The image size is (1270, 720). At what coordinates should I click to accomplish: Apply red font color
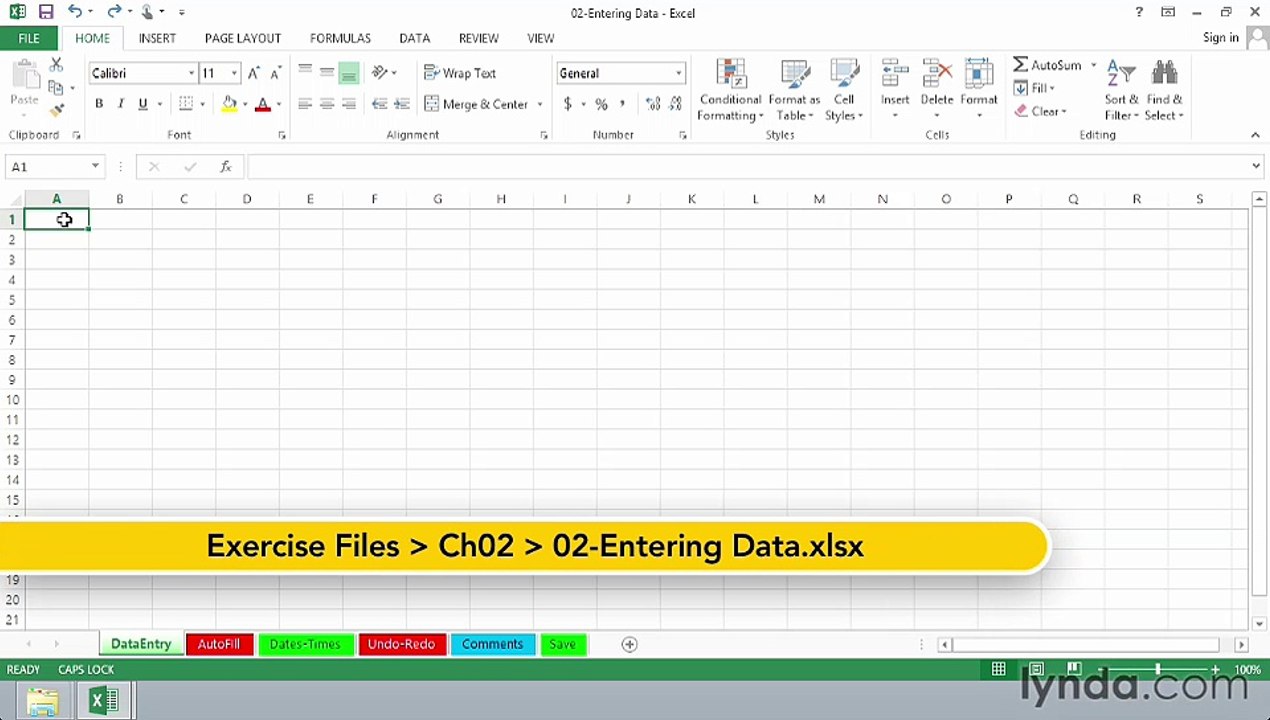tap(263, 104)
